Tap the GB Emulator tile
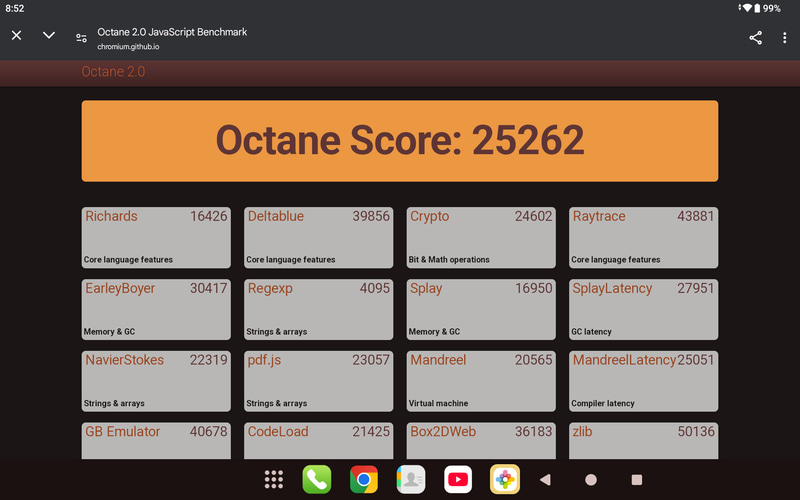800x500 pixels. click(156, 441)
